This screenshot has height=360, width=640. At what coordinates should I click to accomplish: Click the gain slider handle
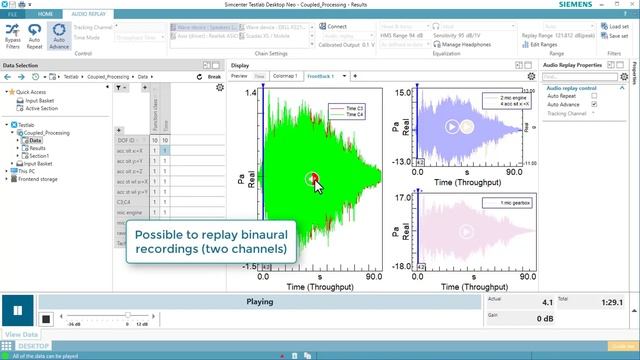click(x=128, y=315)
